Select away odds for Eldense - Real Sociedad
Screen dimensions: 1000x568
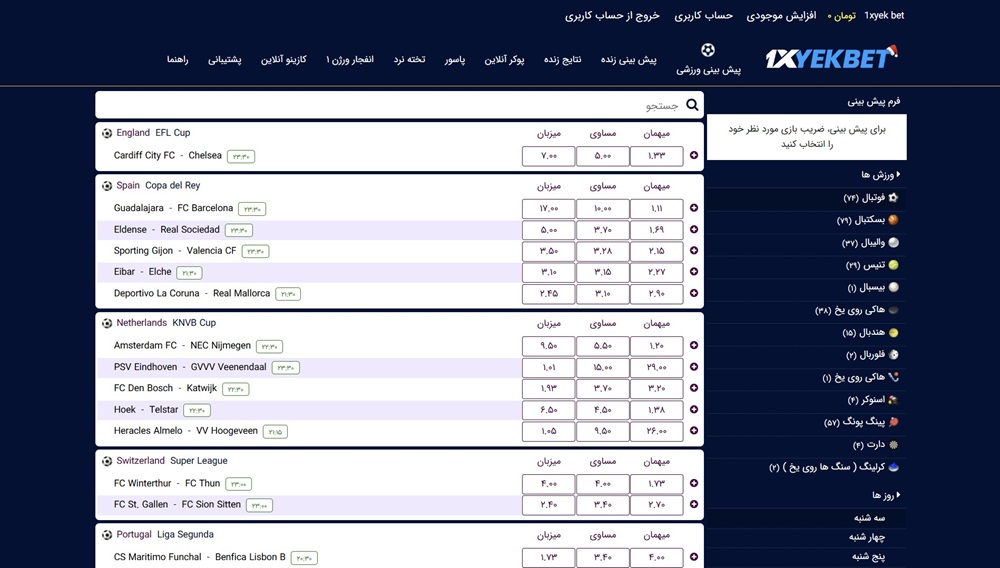tap(656, 230)
